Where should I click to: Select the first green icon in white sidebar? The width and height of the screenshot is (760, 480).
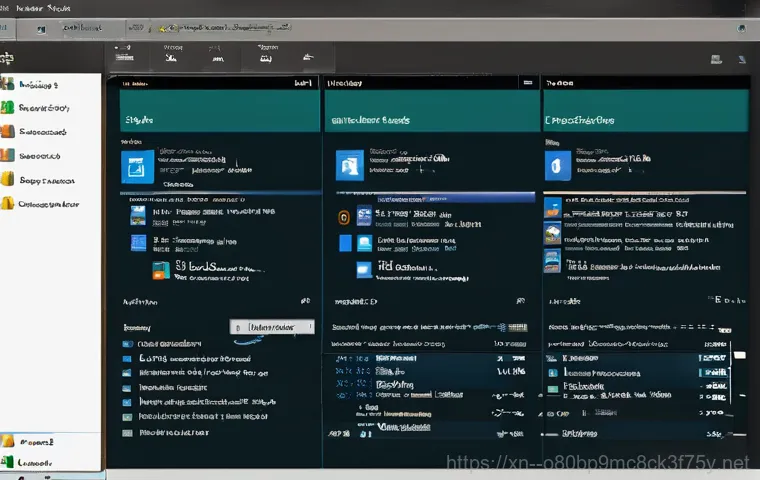point(8,108)
